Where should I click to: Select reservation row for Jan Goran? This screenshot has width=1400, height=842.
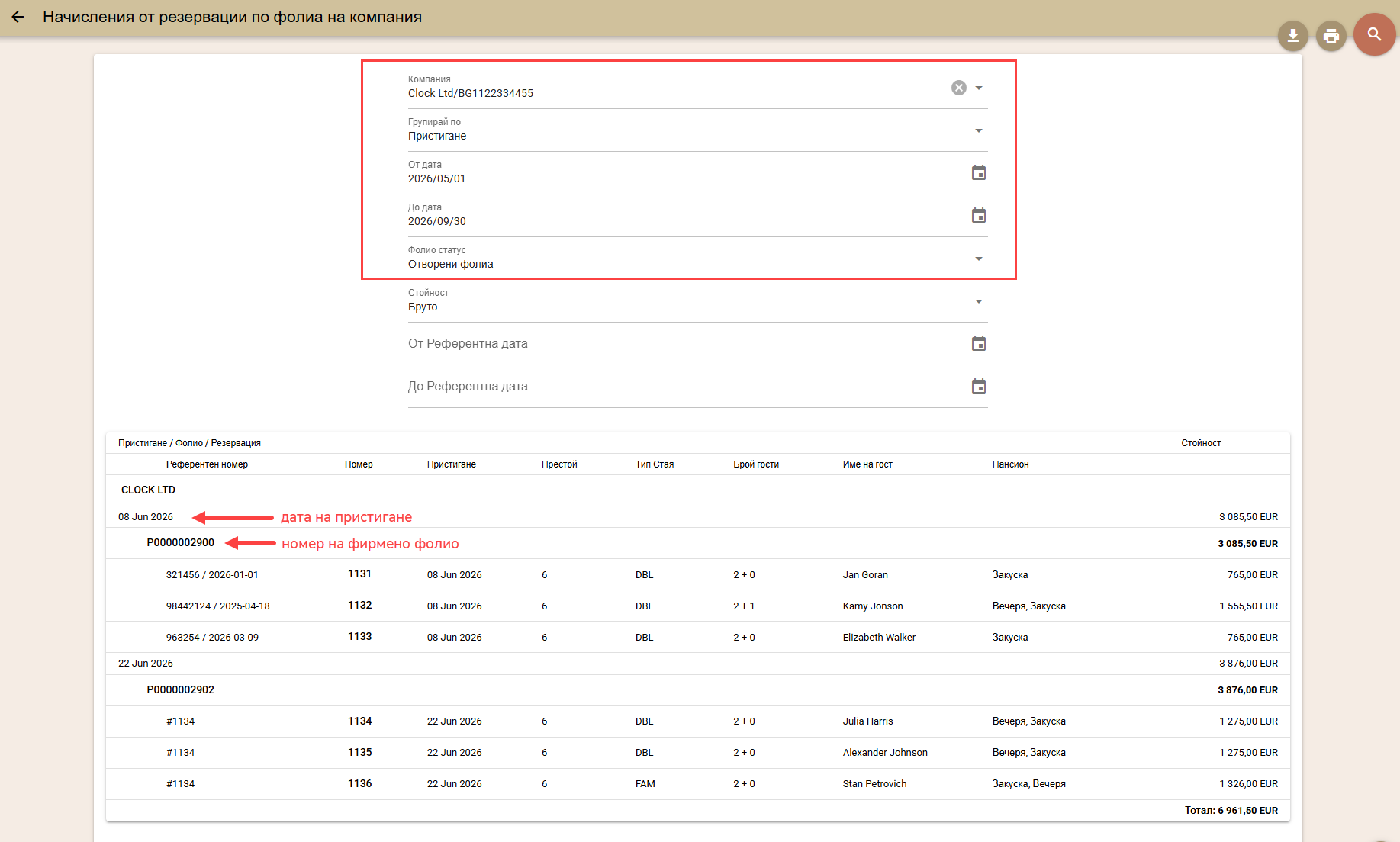coord(697,575)
